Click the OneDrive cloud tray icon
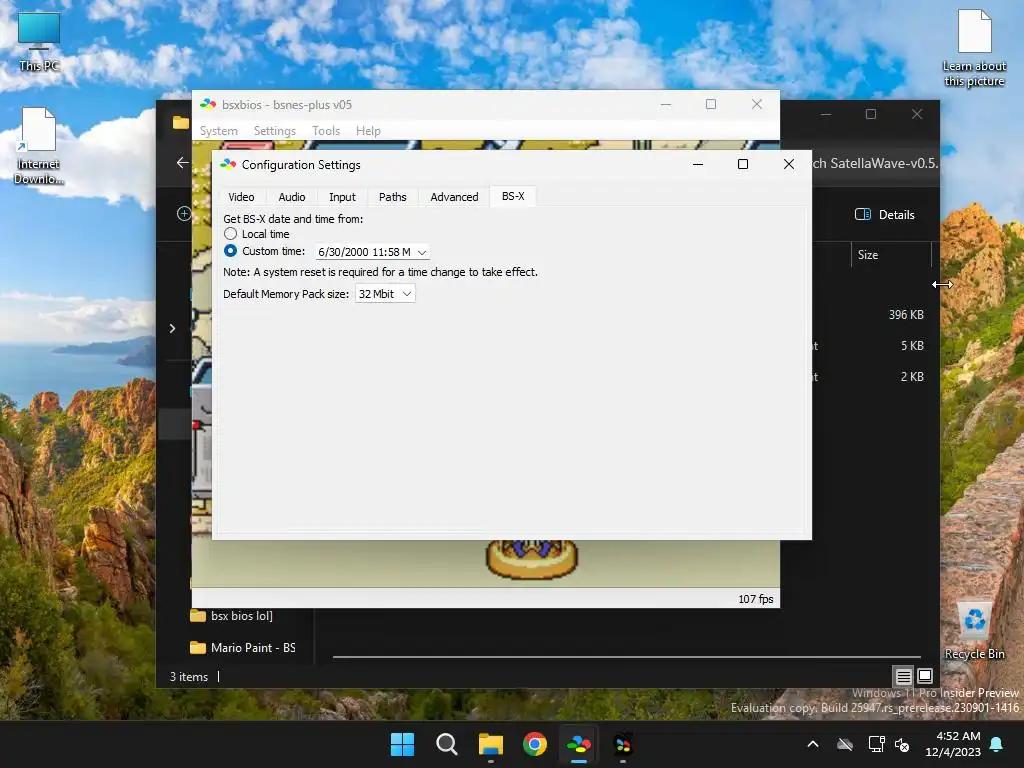The image size is (1024, 768). 845,744
